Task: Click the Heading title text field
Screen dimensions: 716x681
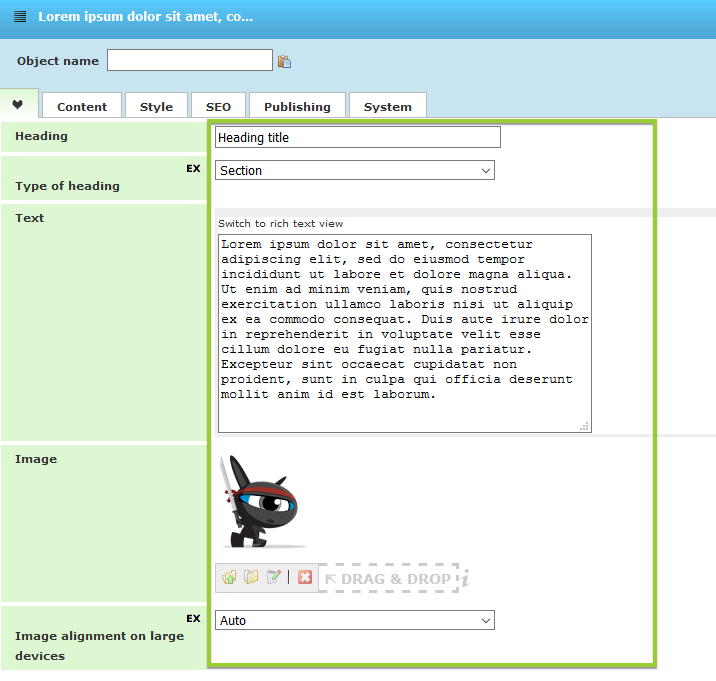Action: pos(357,138)
